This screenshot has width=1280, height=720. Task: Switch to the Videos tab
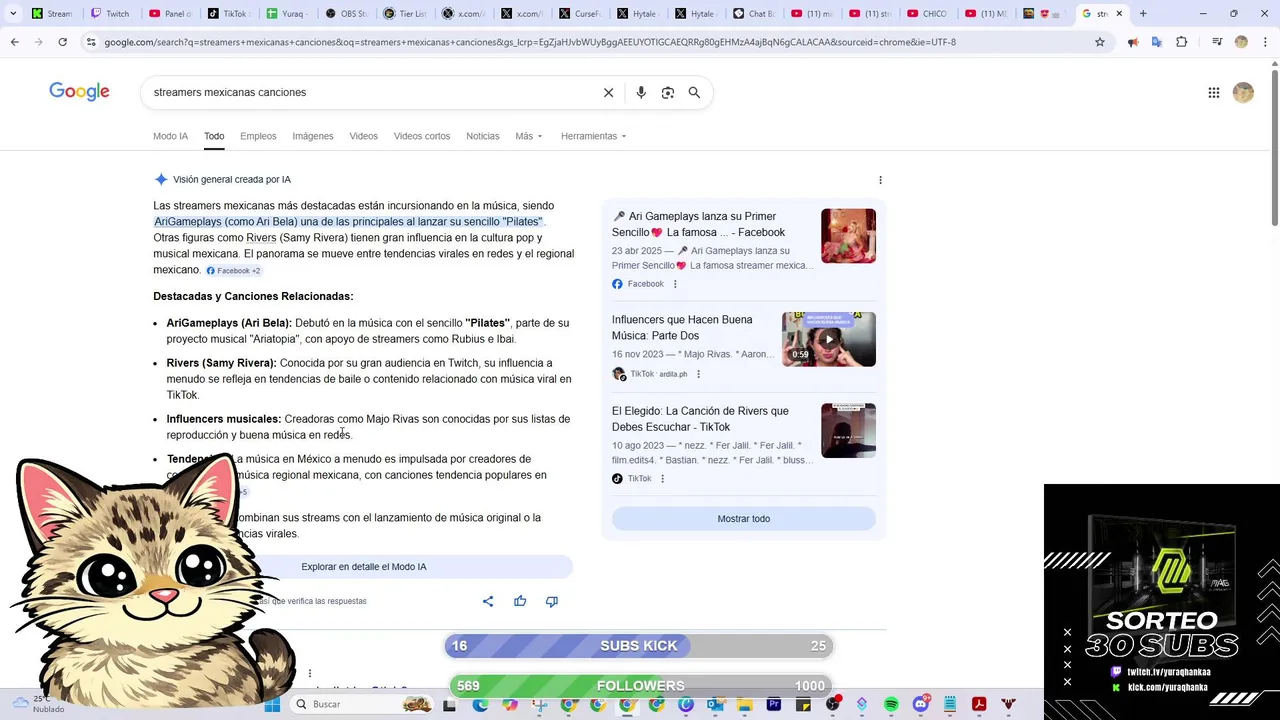(x=363, y=136)
